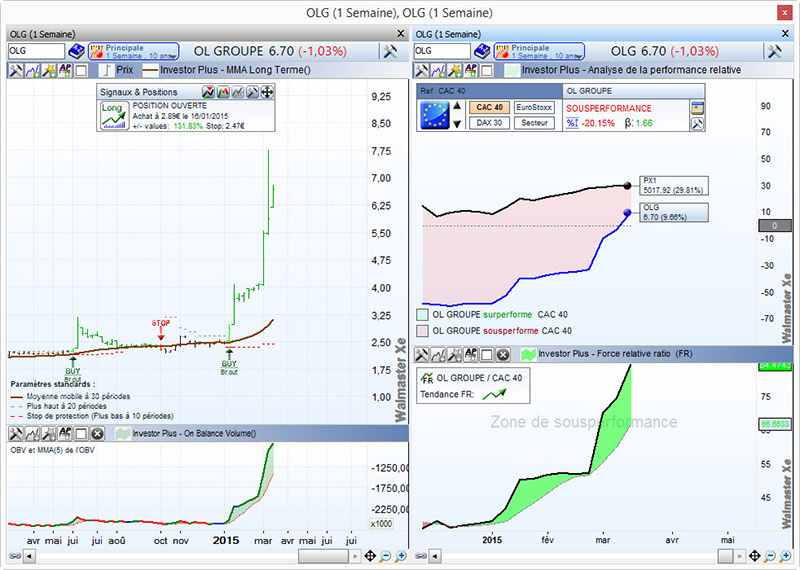Click magic wand icon in left price toolbar
The image size is (800, 570).
[x=48, y=70]
